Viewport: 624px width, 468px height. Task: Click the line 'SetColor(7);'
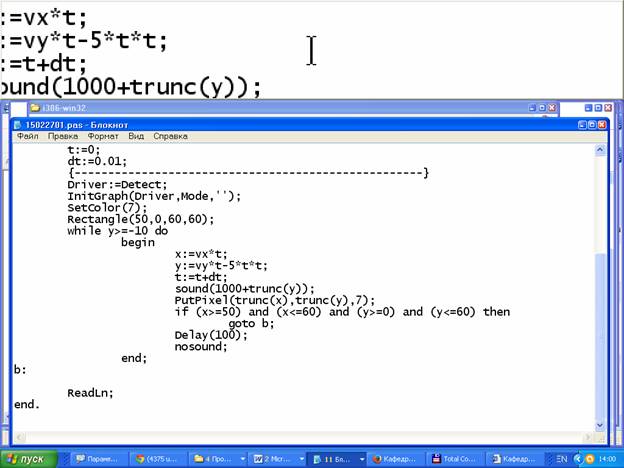click(x=107, y=208)
